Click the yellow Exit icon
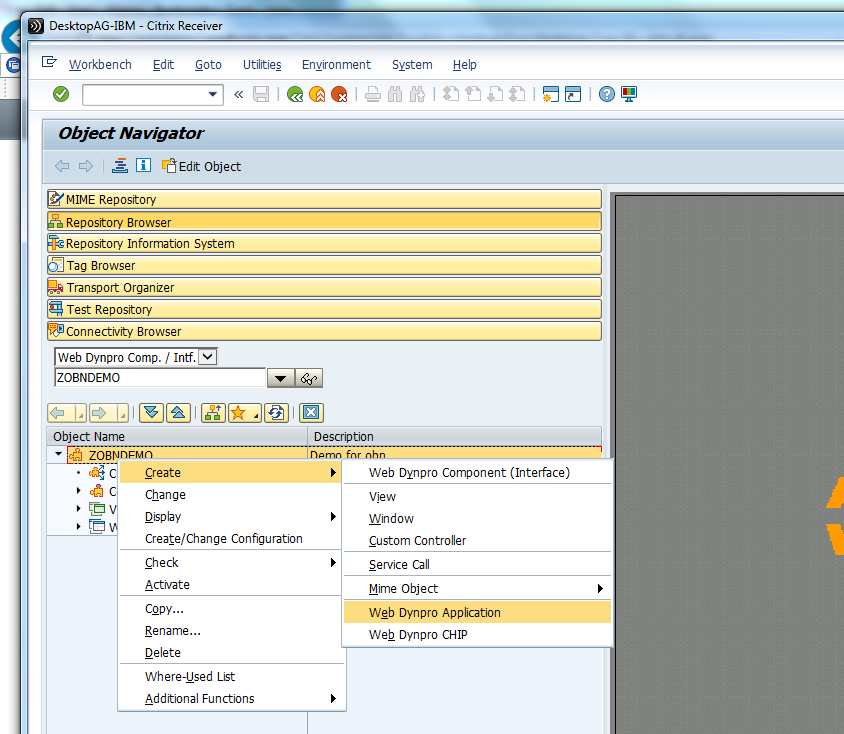The height and width of the screenshot is (734, 844). (317, 95)
